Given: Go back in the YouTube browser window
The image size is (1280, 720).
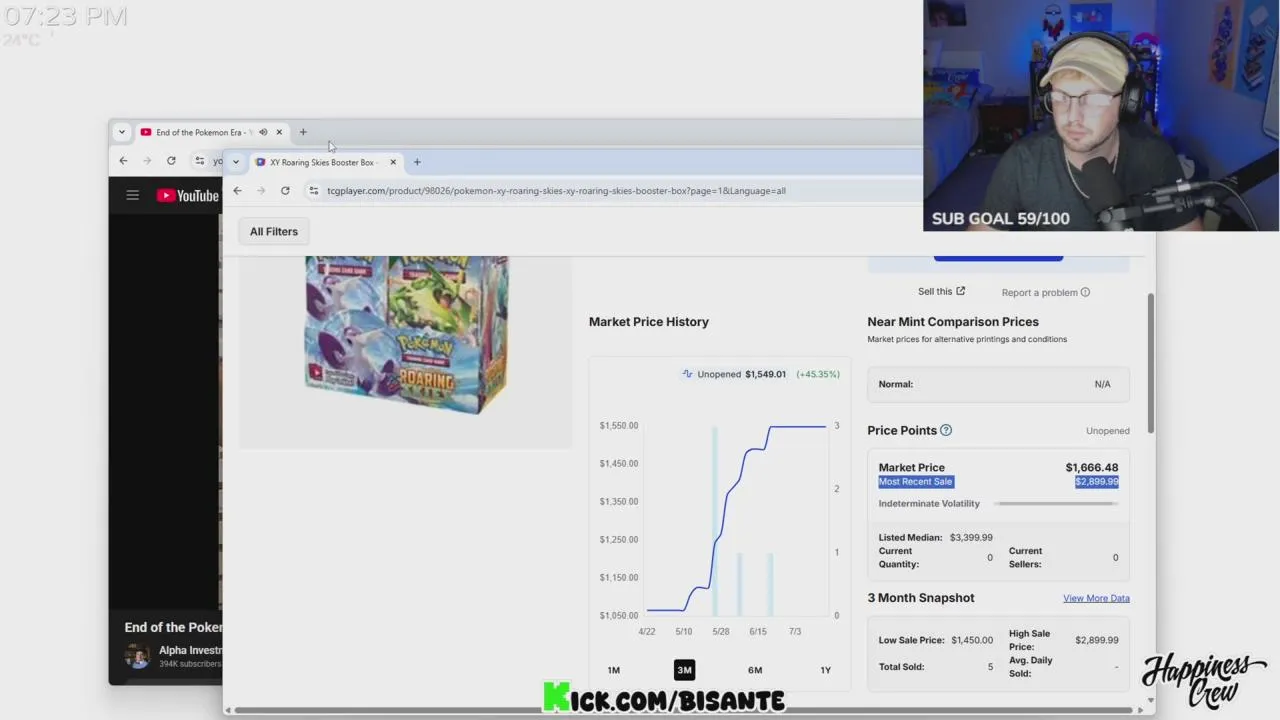Looking at the screenshot, I should [123, 161].
